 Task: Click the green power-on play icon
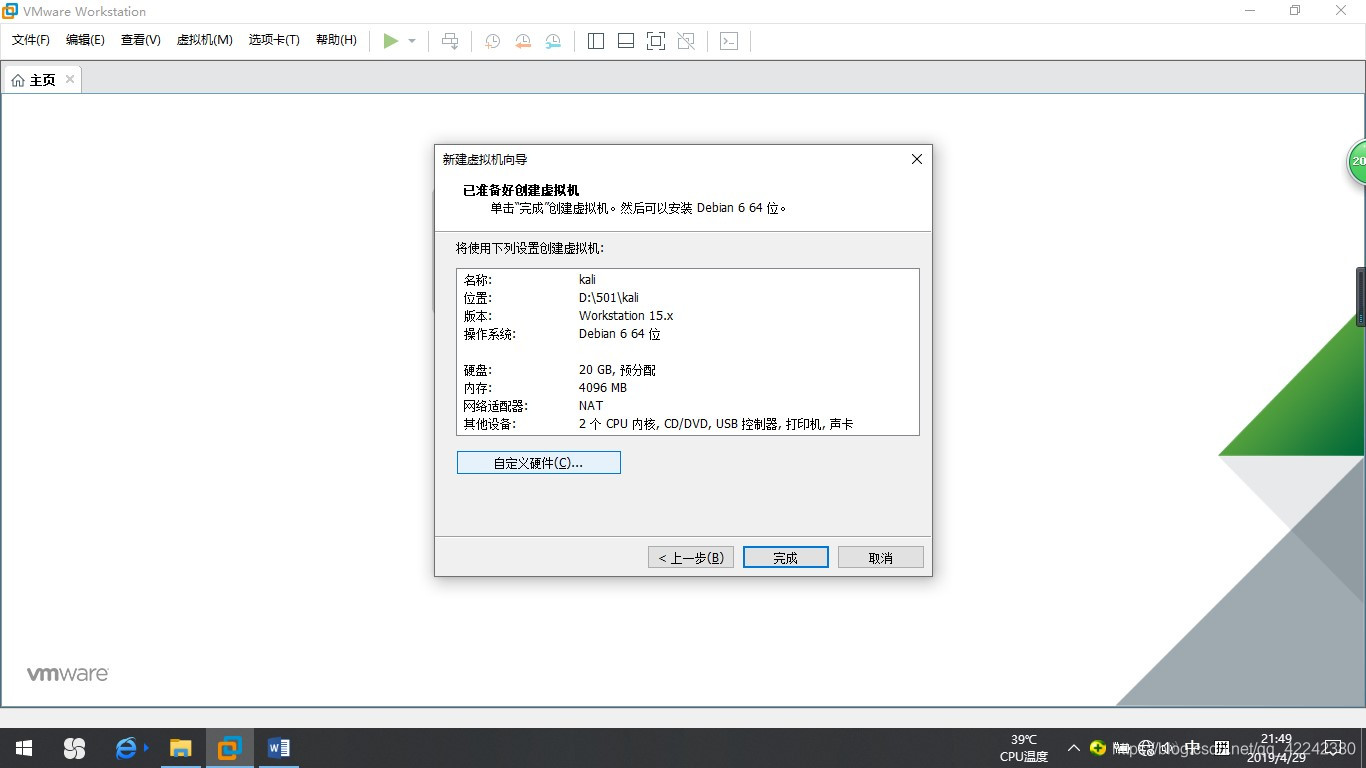tap(391, 41)
